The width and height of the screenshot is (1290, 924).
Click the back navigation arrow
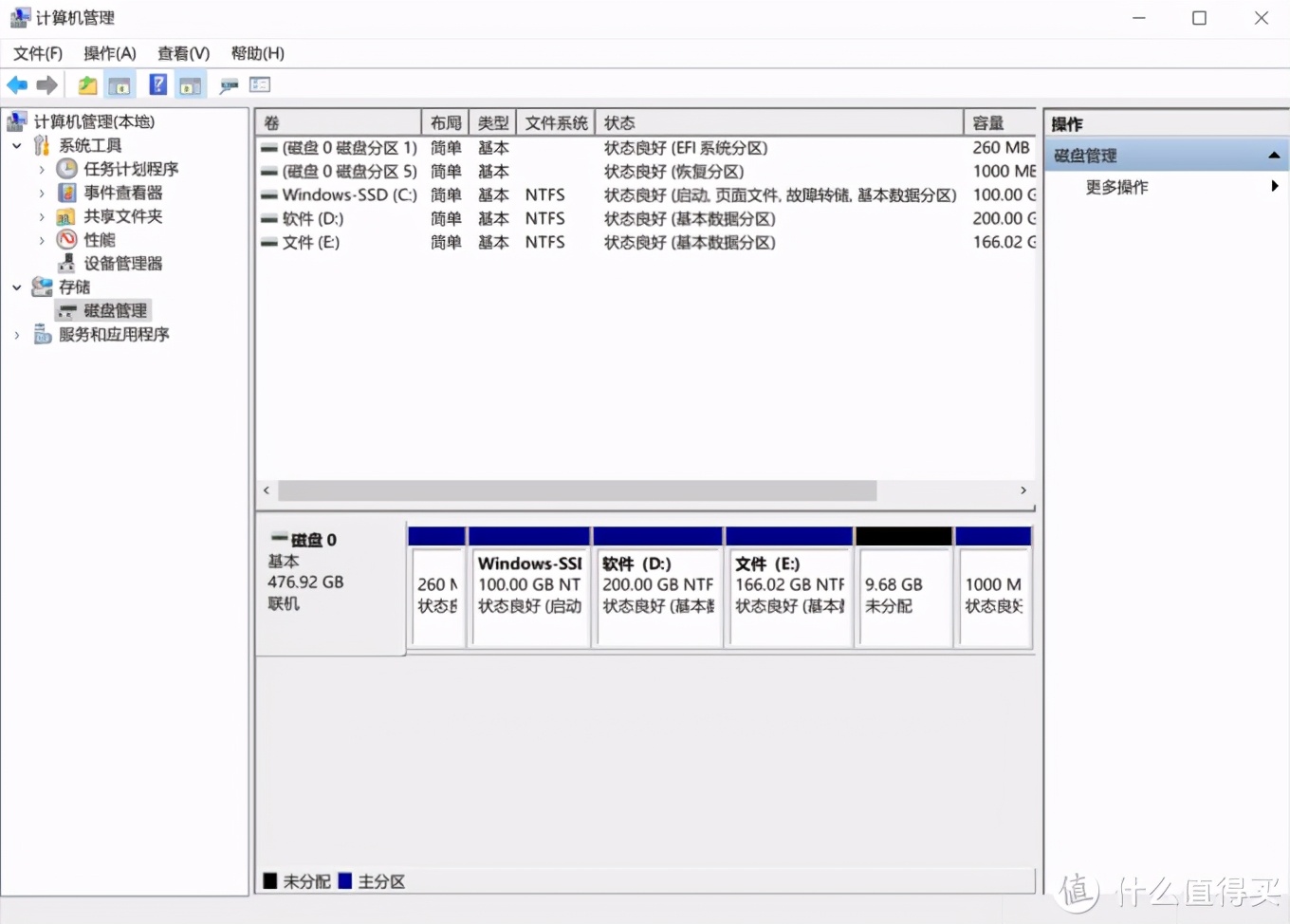tap(17, 84)
